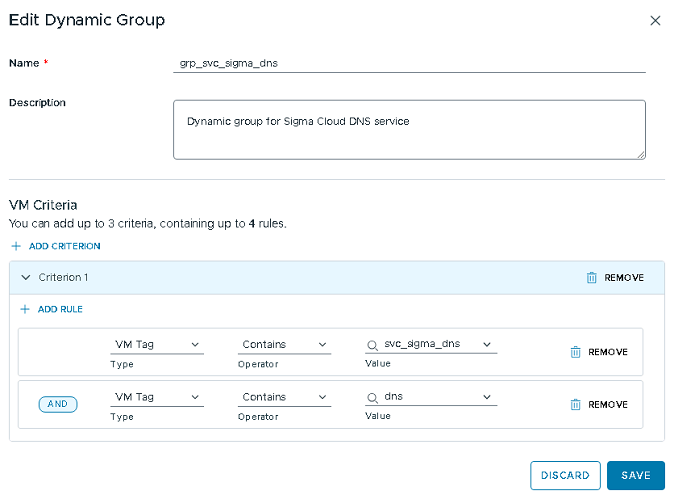Click the trash icon on the second rule

pyautogui.click(x=575, y=404)
